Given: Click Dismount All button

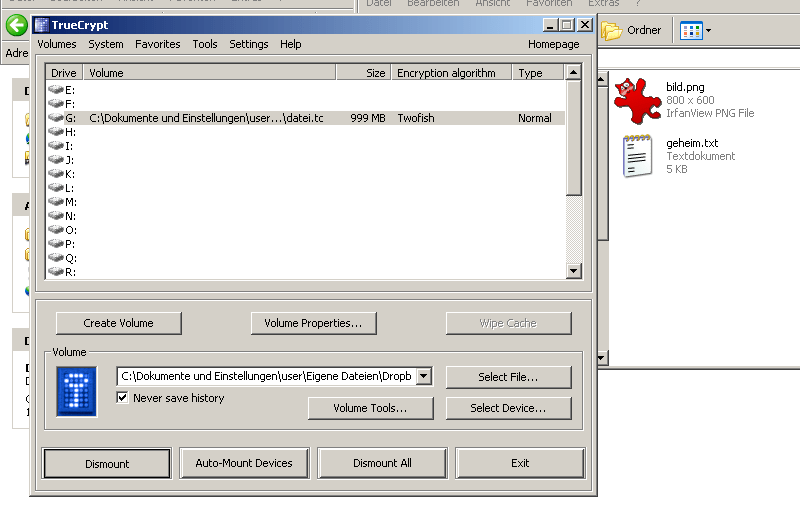Looking at the screenshot, I should click(x=382, y=463).
